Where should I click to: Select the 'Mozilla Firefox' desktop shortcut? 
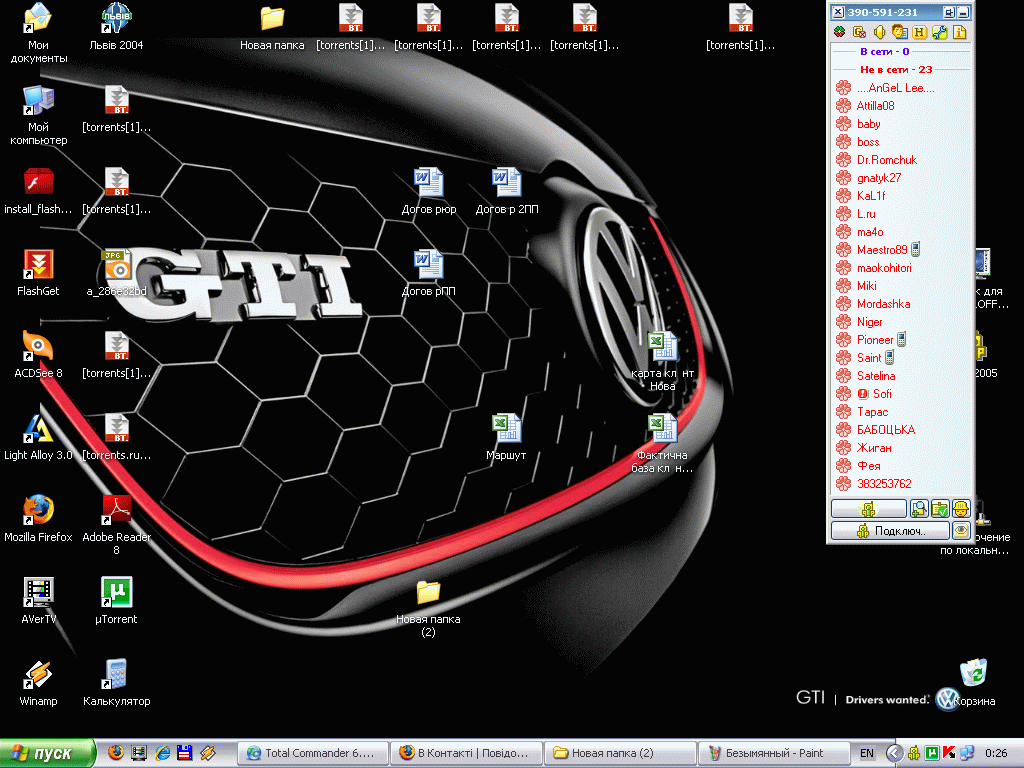point(39,519)
